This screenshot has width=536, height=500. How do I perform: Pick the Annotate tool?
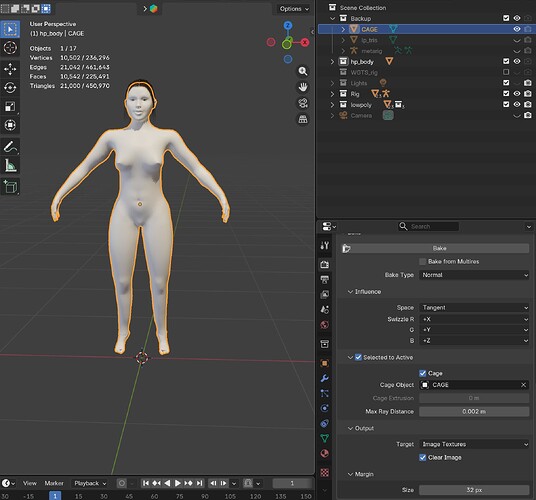click(10, 147)
